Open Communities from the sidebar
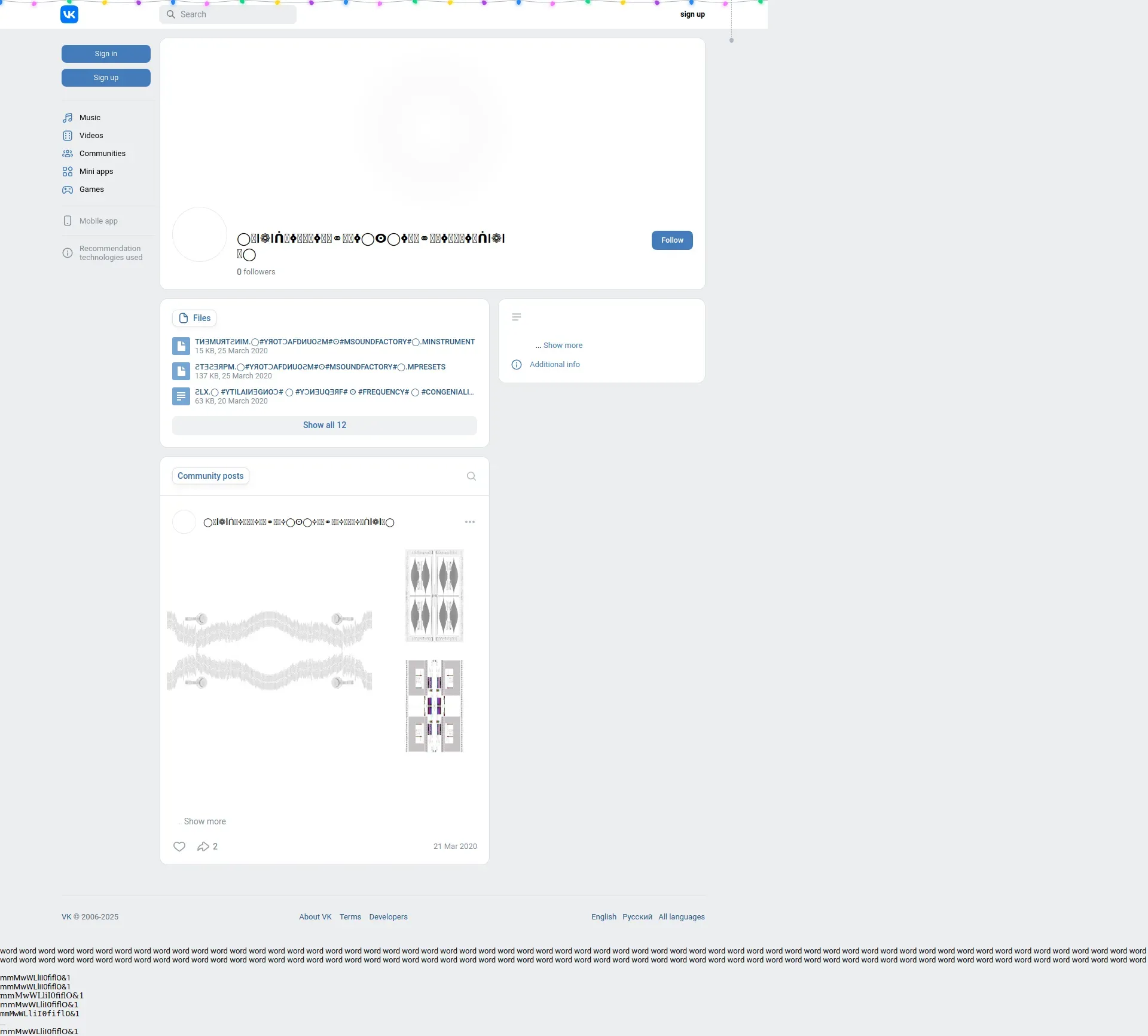Image resolution: width=1148 pixels, height=1036 pixels. coord(102,154)
